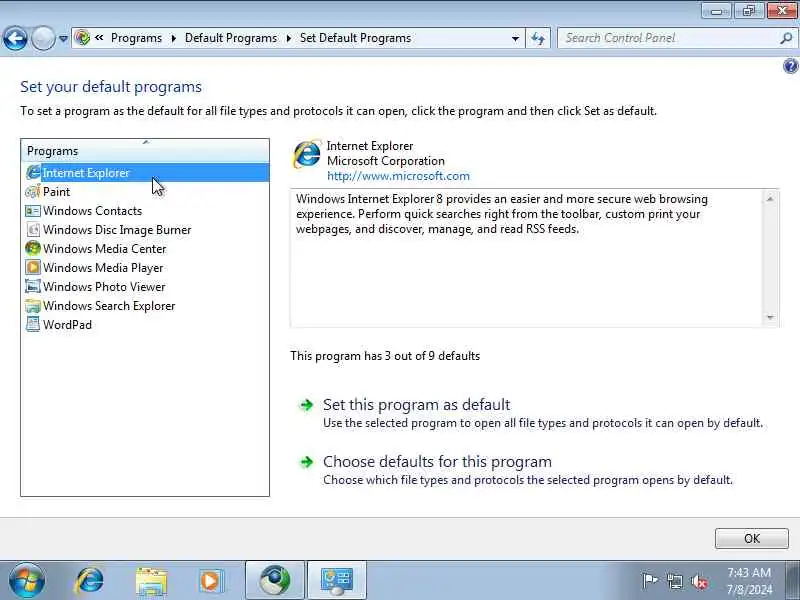Click Choose defaults for this program
This screenshot has height=600, width=800.
coord(437,462)
